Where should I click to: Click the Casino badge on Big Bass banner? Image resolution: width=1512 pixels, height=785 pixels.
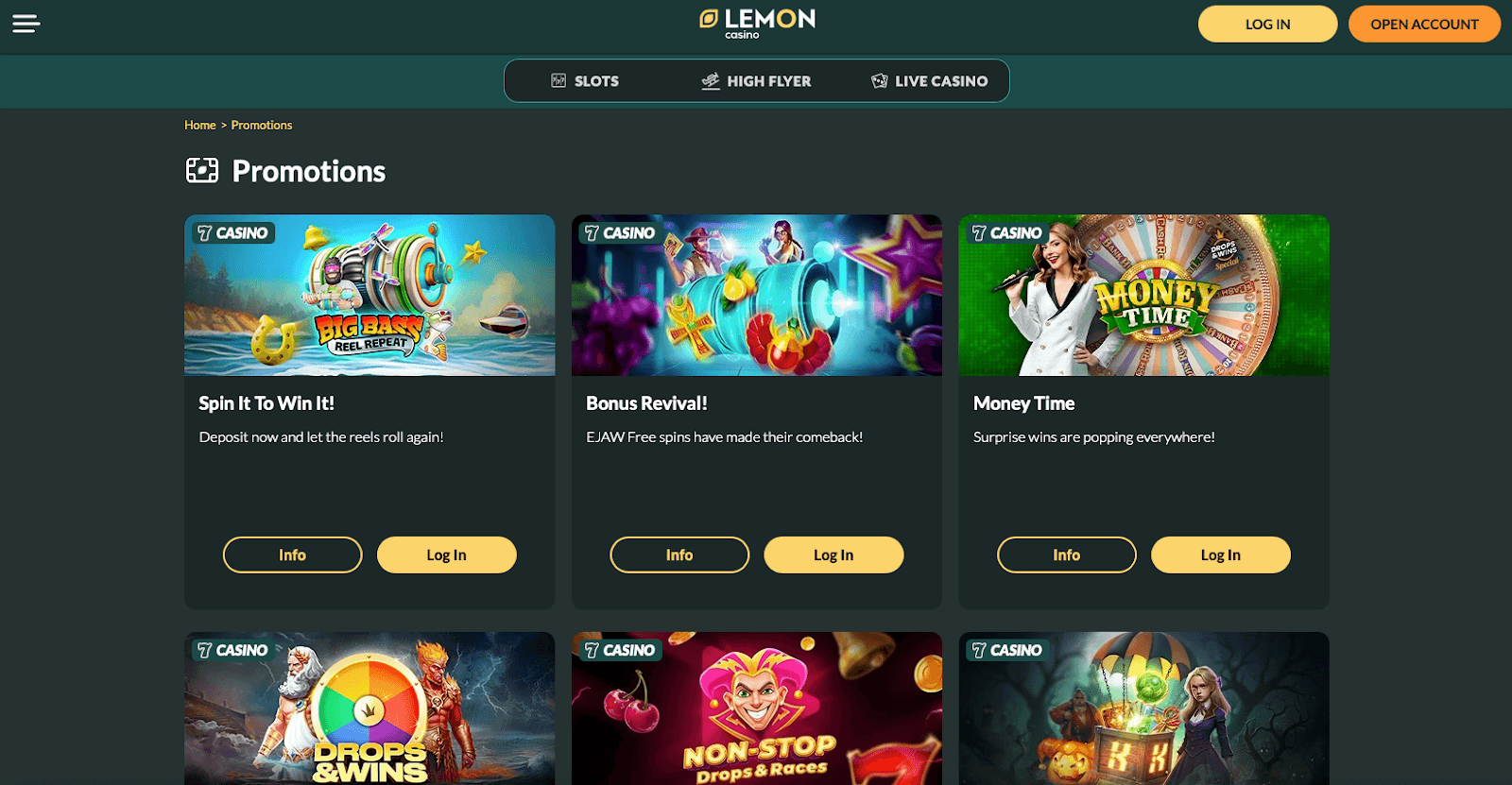click(x=233, y=233)
